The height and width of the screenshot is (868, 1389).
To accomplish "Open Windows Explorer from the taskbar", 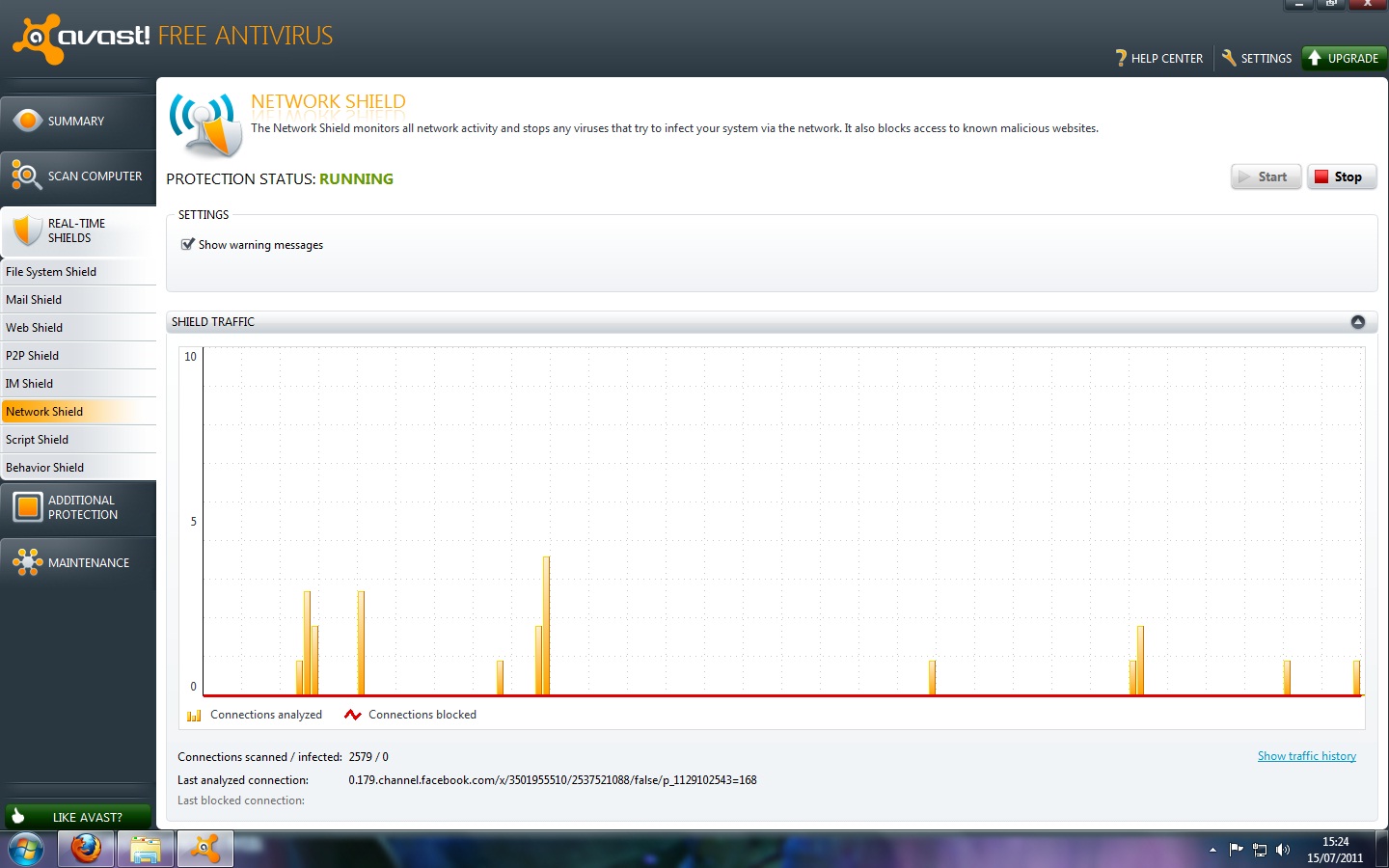I will 146,850.
